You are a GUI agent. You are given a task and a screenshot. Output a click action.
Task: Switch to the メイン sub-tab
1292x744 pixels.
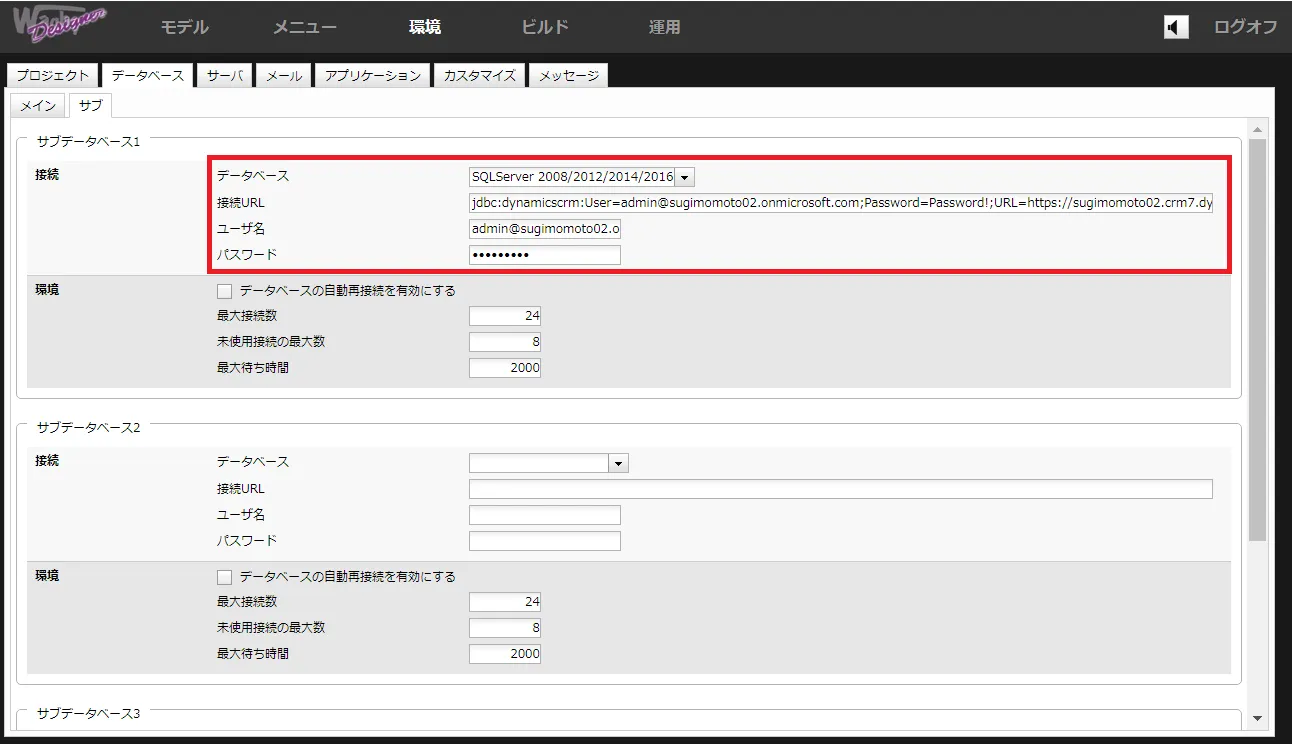tap(38, 105)
